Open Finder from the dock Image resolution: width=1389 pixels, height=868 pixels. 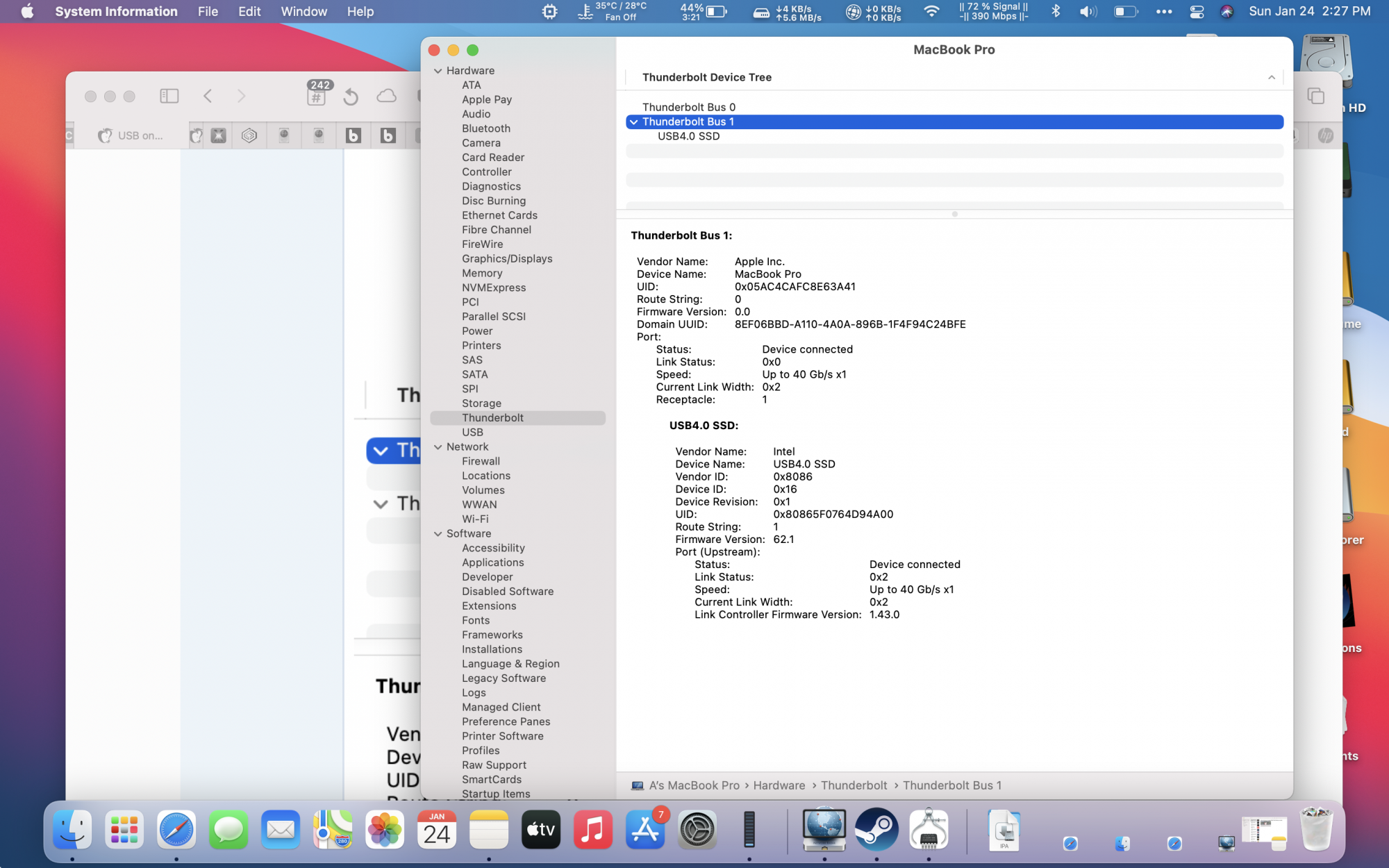pos(72,829)
